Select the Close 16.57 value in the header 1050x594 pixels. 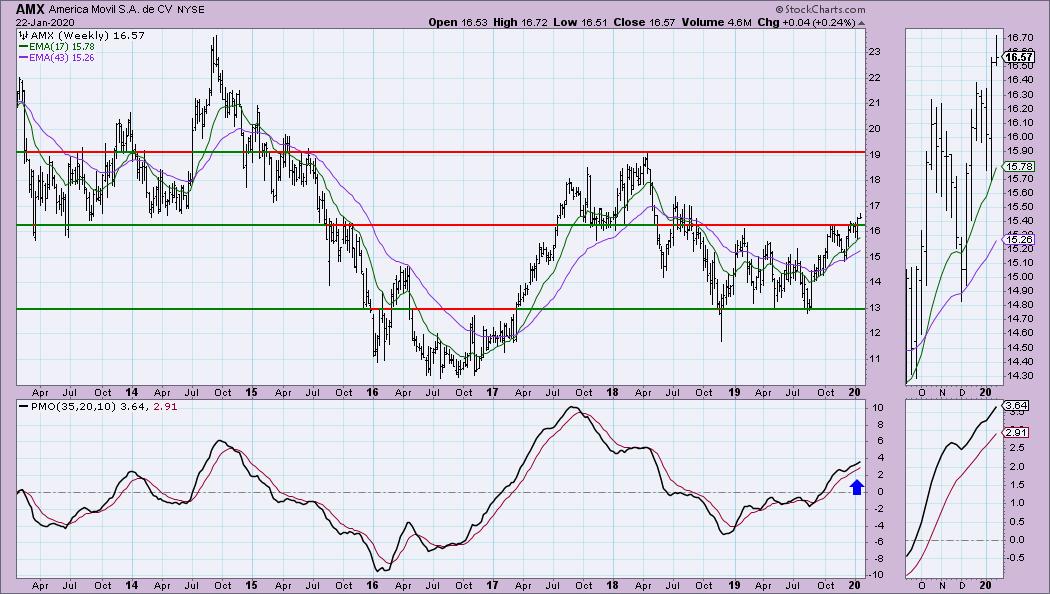pyautogui.click(x=645, y=22)
